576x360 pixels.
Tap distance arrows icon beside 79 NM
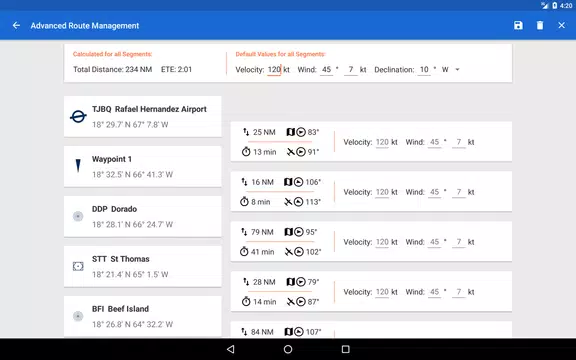click(x=244, y=232)
